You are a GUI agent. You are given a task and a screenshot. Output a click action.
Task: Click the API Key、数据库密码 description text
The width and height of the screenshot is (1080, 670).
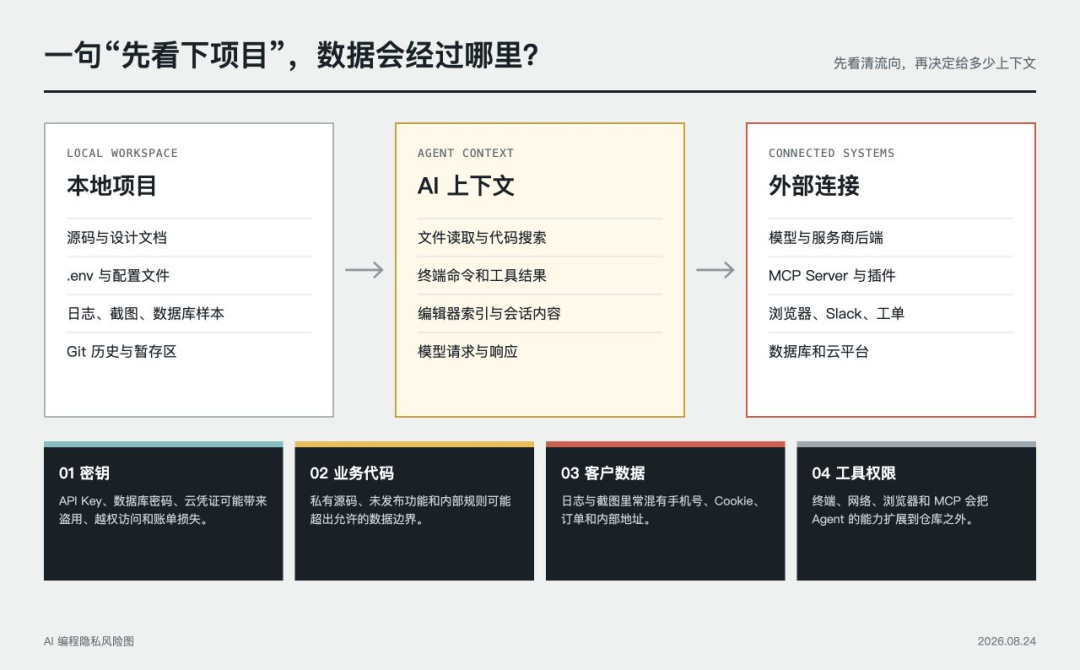(x=163, y=510)
